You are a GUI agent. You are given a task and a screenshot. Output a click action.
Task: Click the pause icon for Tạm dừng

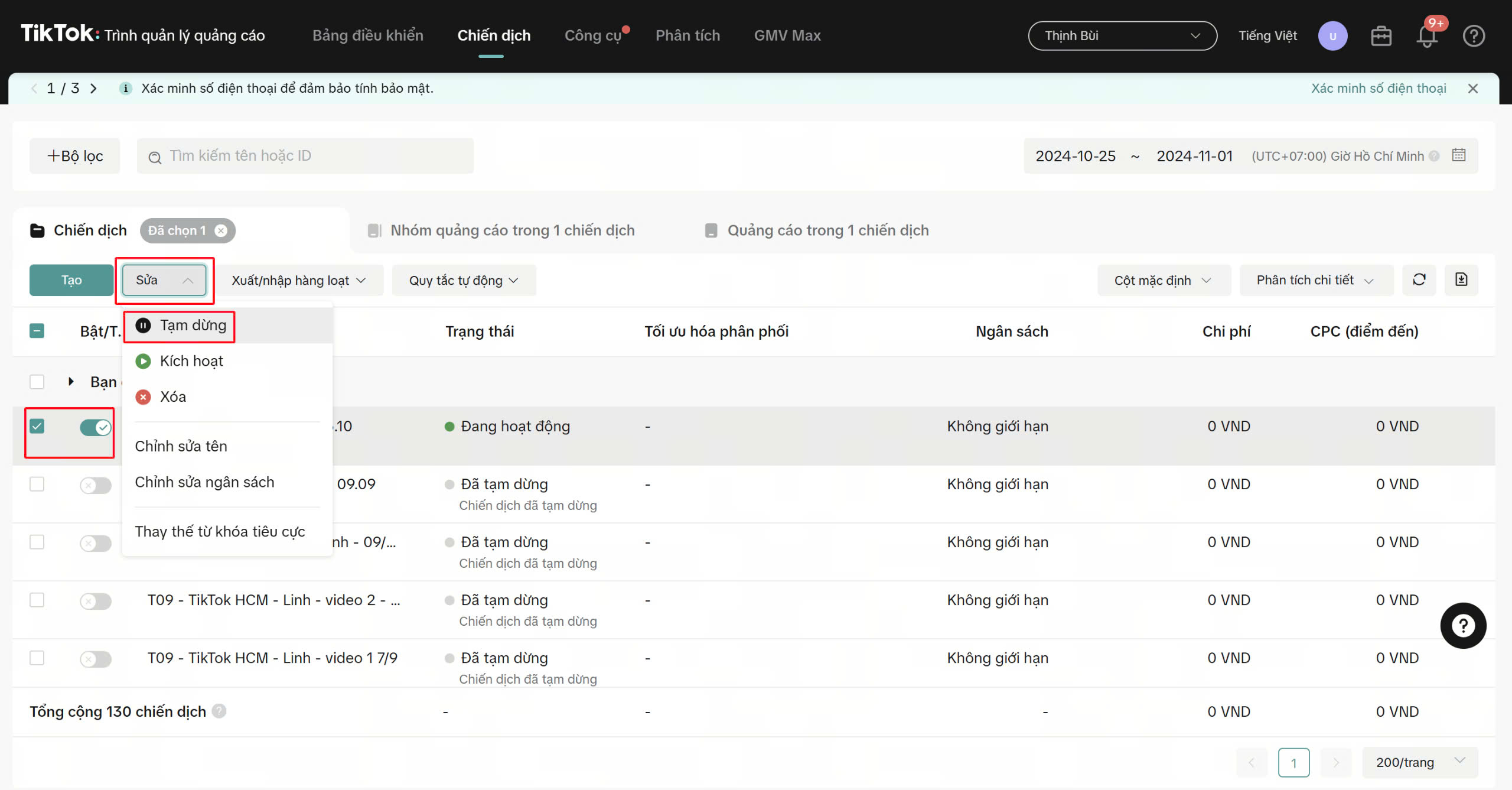pos(143,326)
